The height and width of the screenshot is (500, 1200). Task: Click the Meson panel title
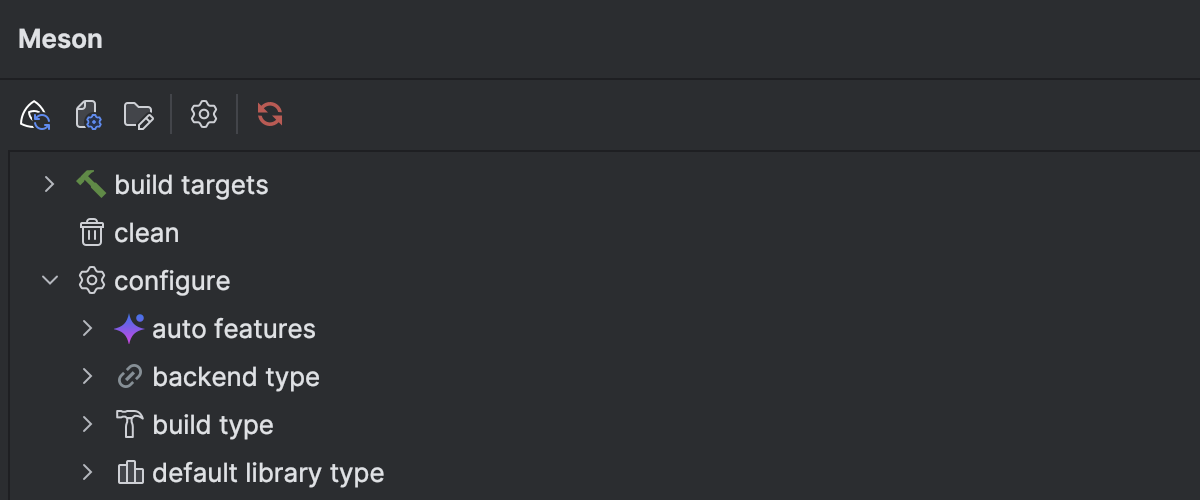60,39
